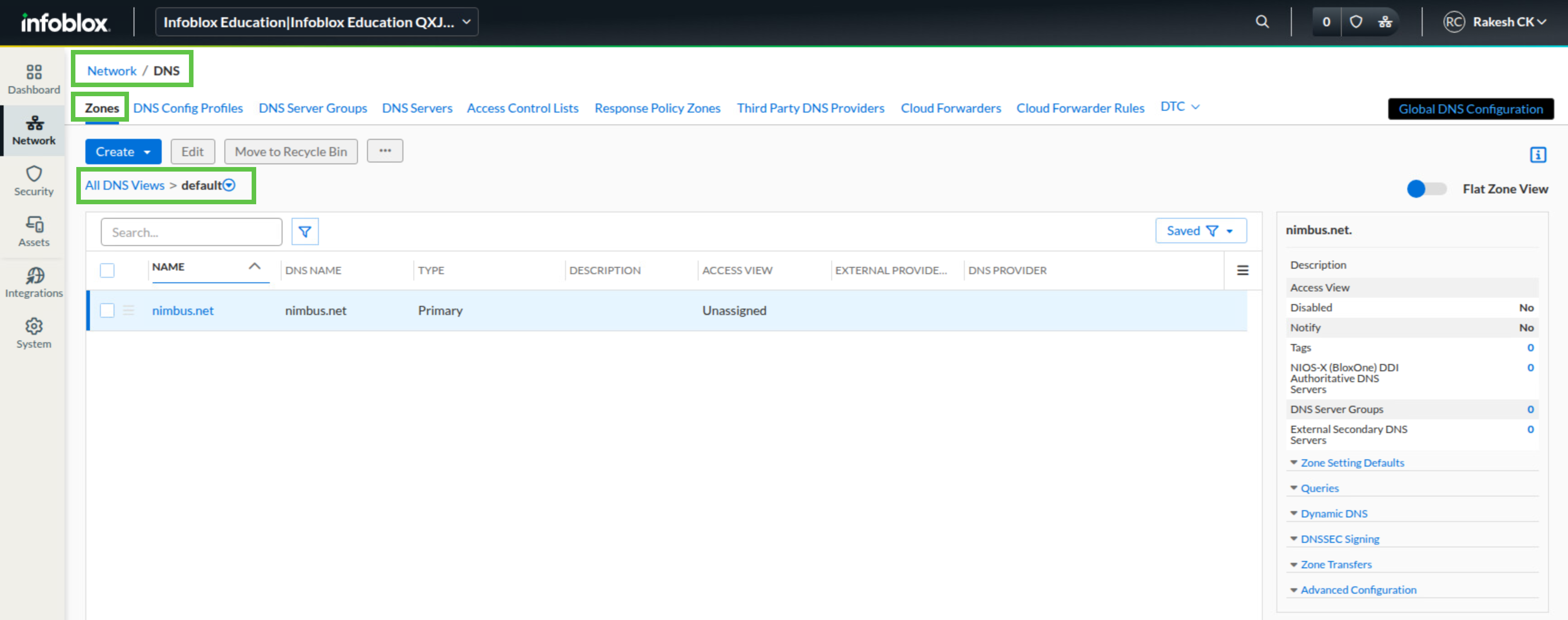Click the ACCESS VIEW column header
Image resolution: width=1568 pixels, height=620 pixels.
(737, 270)
